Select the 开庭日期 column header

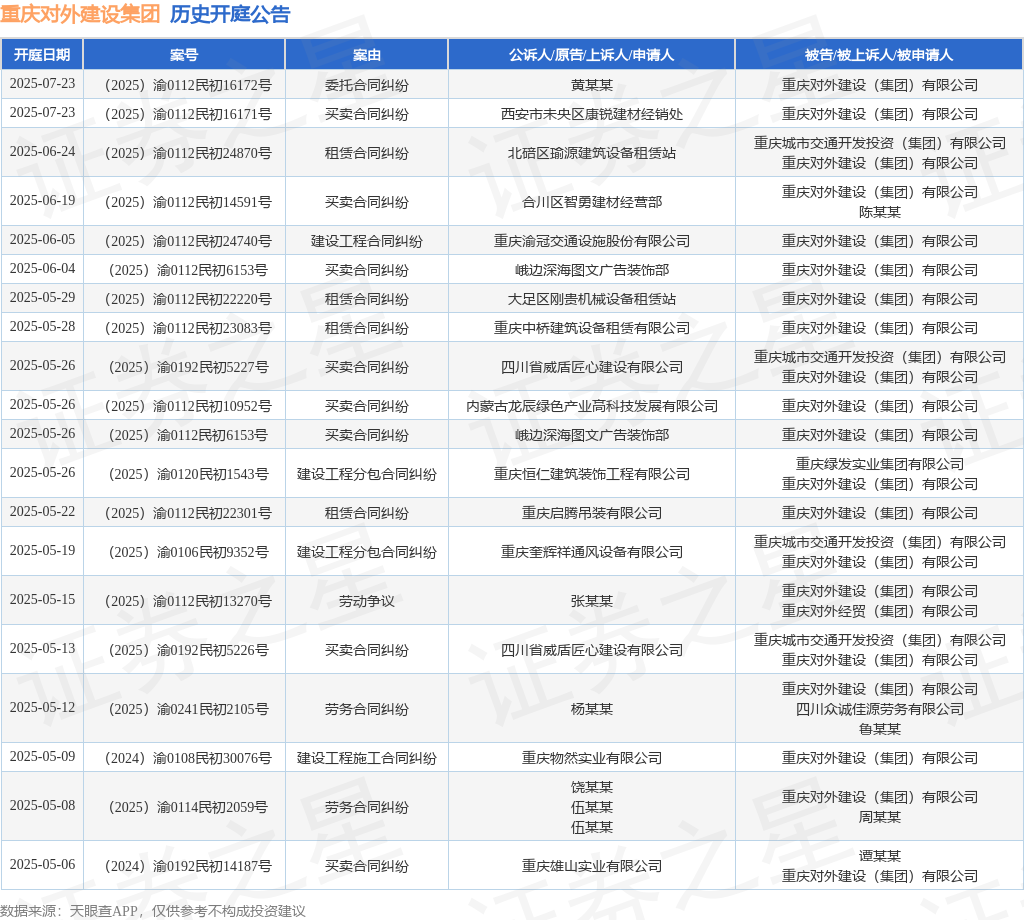tap(42, 55)
